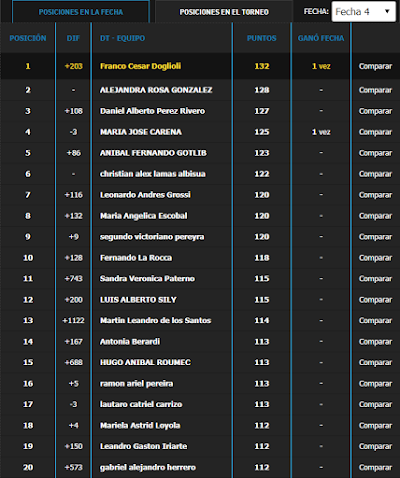Click the DIF column header
Image resolution: width=400 pixels, height=478 pixels.
click(x=73, y=38)
